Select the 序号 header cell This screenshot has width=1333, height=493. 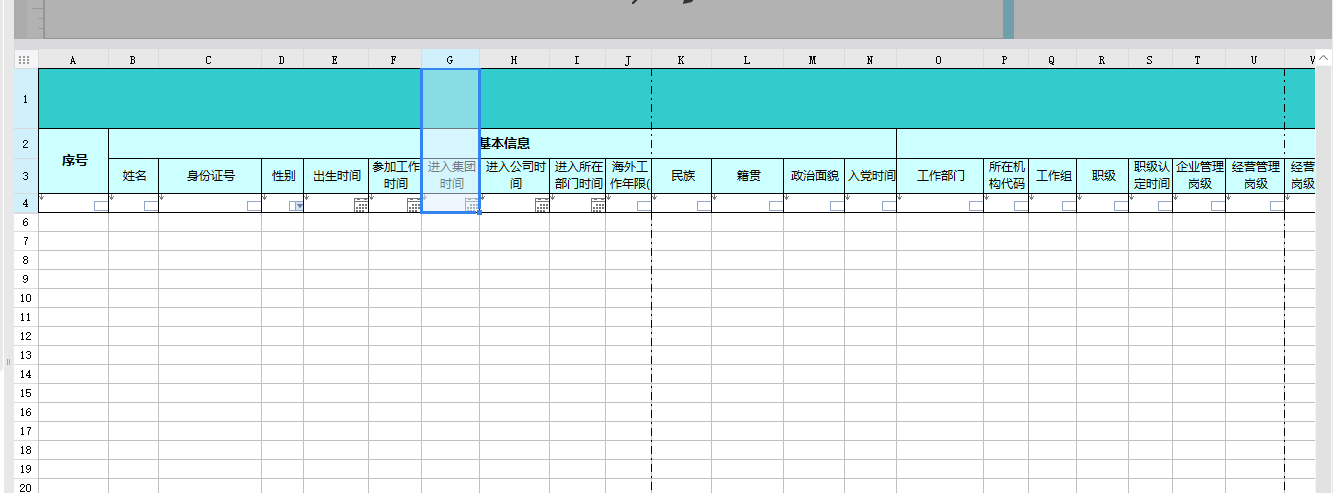[x=73, y=160]
